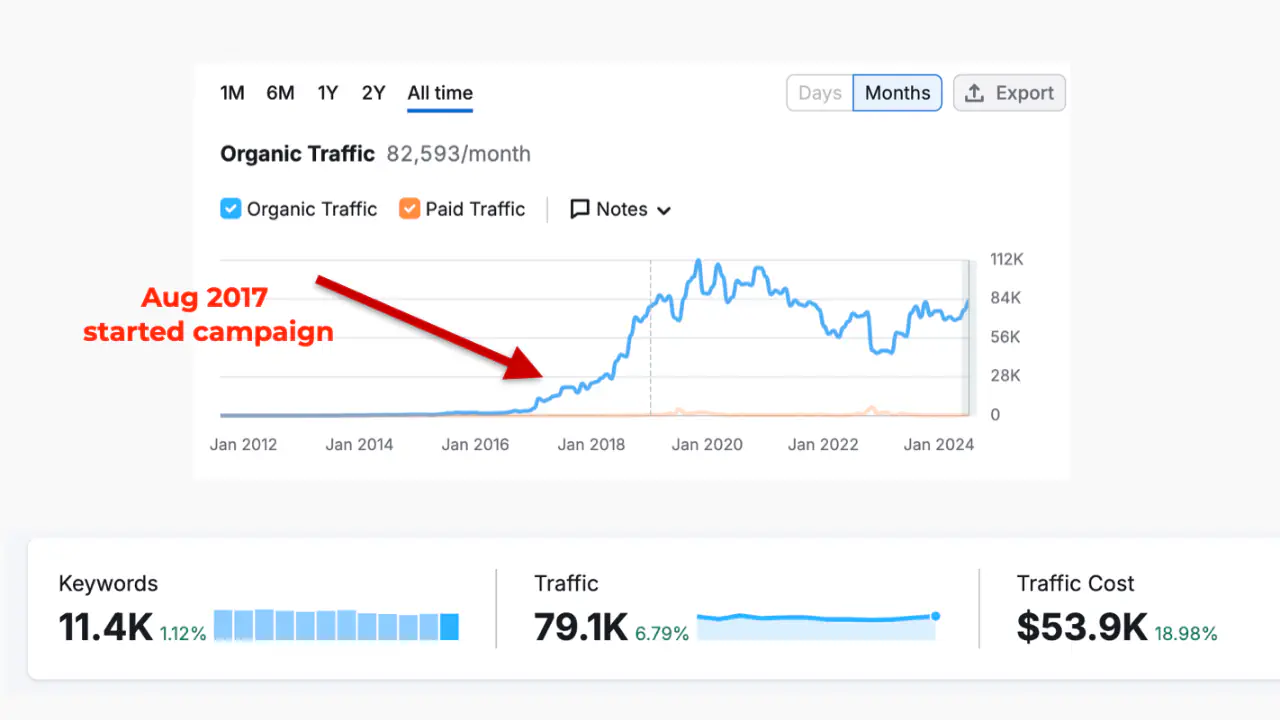
Task: Click the Notes speech-bubble icon
Action: 581,209
